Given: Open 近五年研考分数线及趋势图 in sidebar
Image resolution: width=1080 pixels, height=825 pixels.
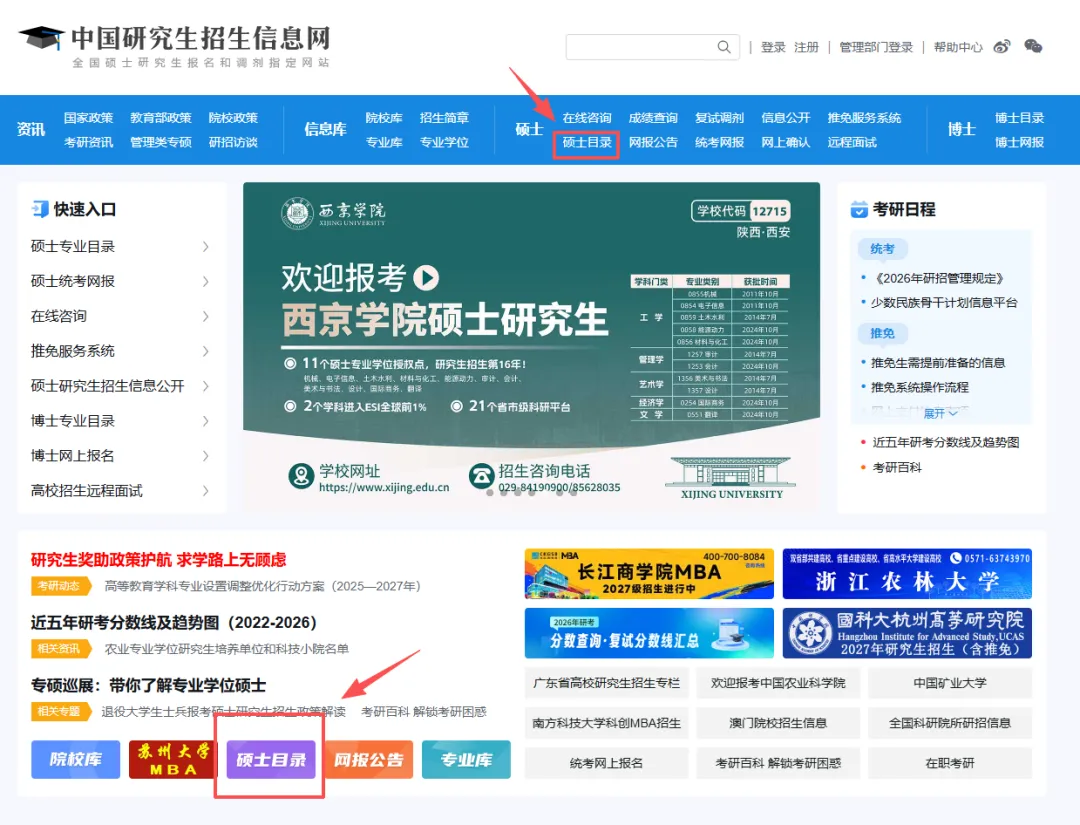Looking at the screenshot, I should [946, 442].
